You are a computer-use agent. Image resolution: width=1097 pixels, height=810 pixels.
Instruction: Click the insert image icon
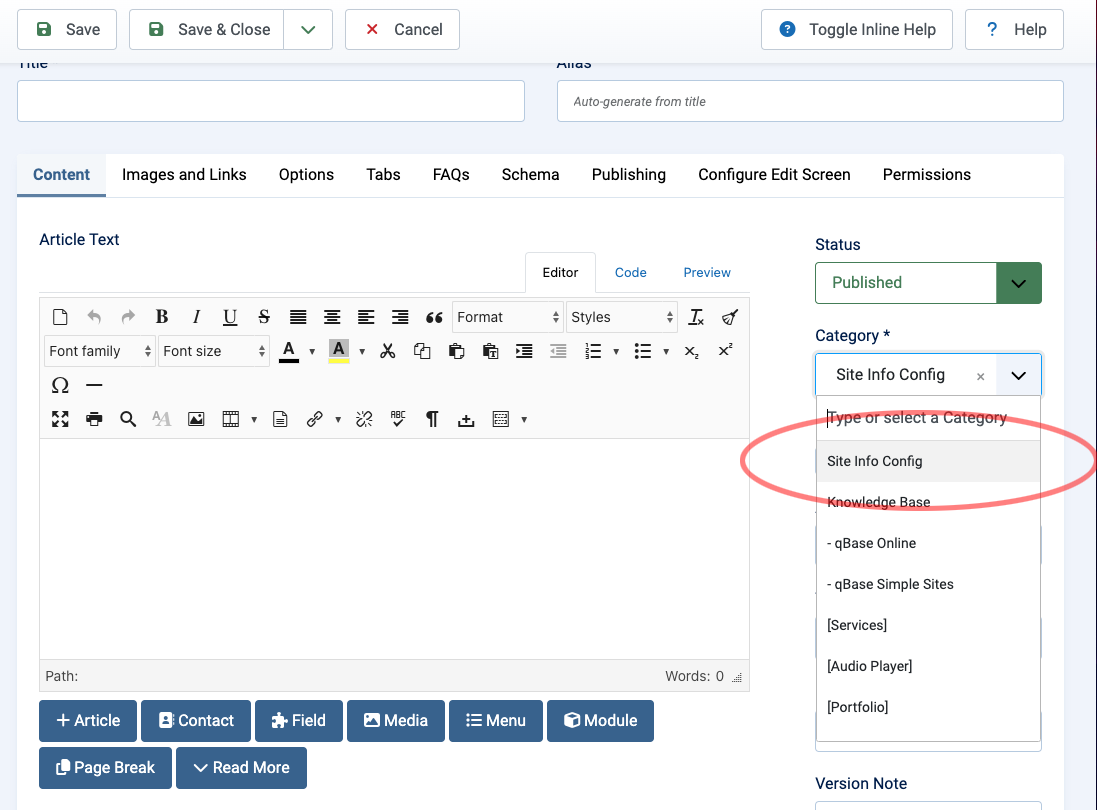[196, 419]
